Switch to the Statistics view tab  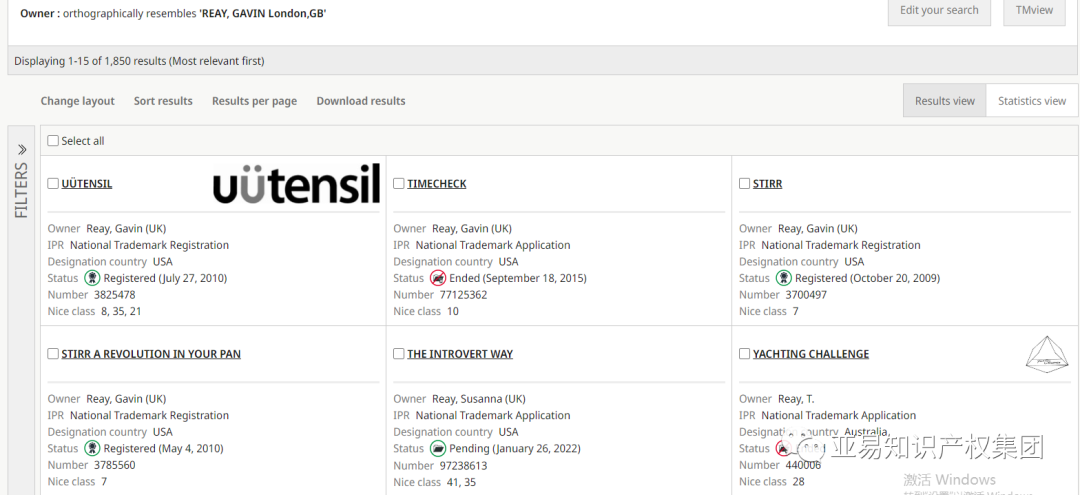pyautogui.click(x=1032, y=101)
